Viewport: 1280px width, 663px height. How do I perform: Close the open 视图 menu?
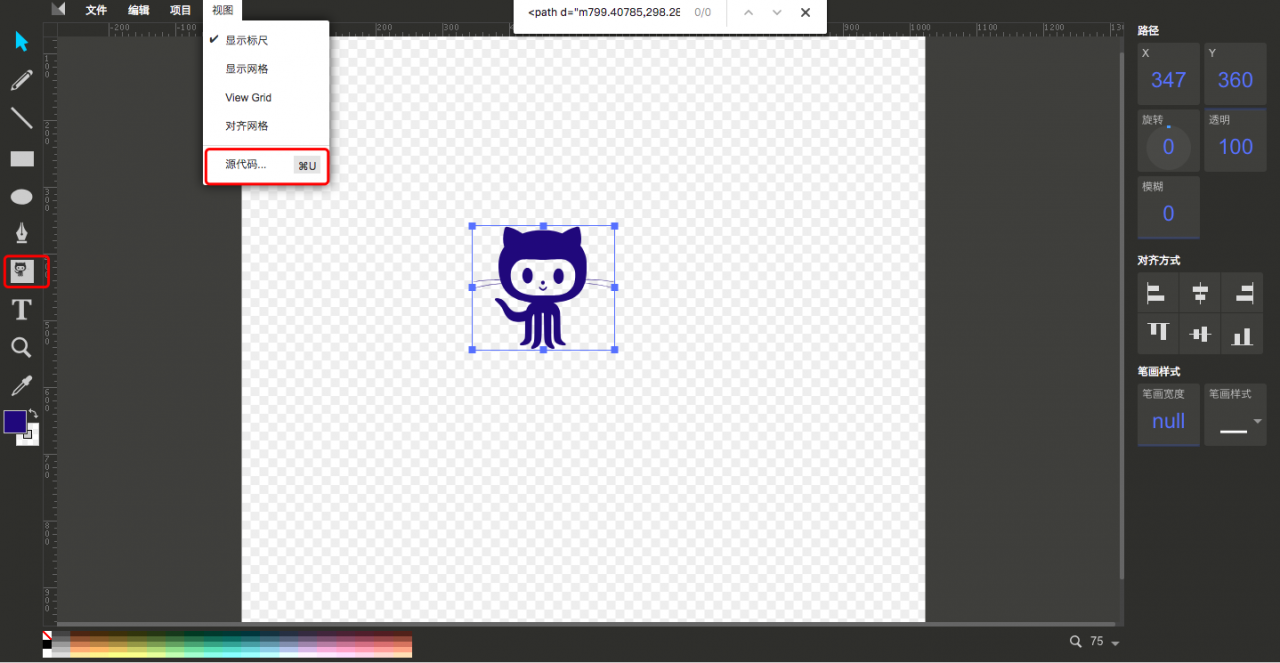pyautogui.click(x=223, y=10)
